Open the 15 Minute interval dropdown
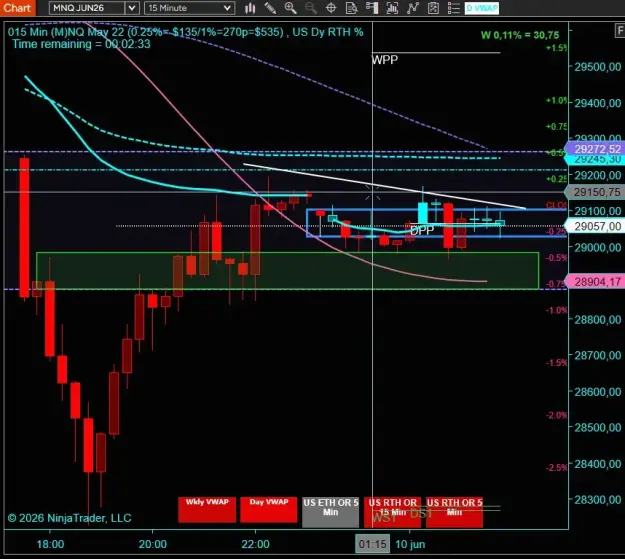Image resolution: width=625 pixels, height=559 pixels. [189, 8]
